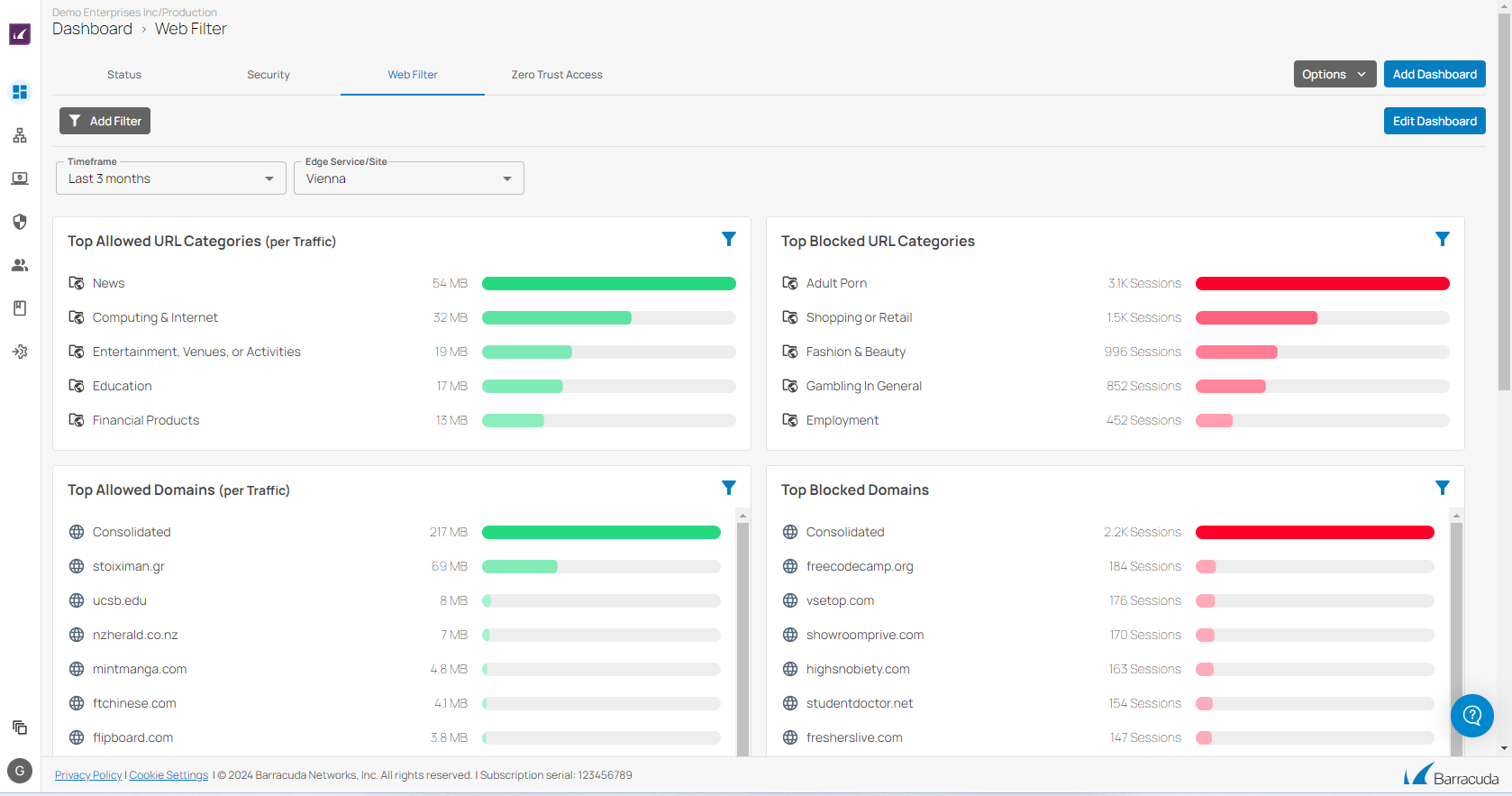Click the Adult Porn category icon
The image size is (1512, 796).
tap(790, 283)
